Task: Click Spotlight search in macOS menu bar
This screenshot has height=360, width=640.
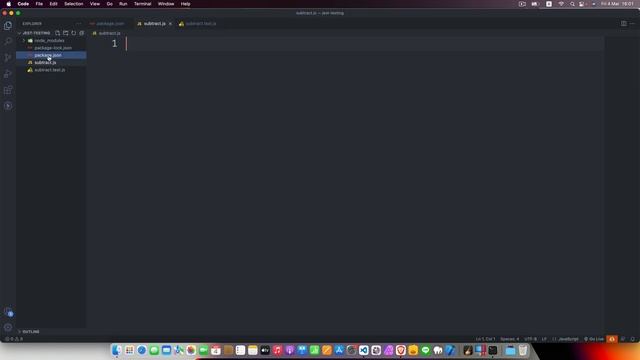Action: [x=572, y=4]
